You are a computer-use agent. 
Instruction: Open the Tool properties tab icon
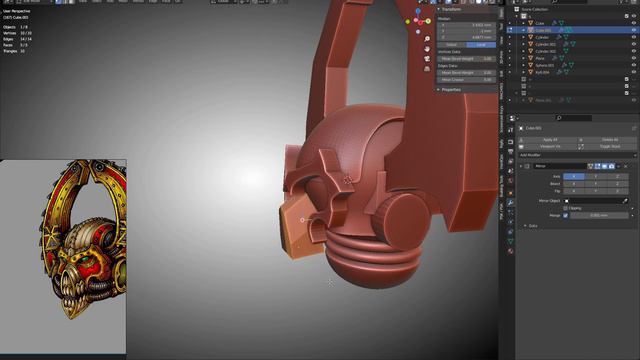click(511, 129)
